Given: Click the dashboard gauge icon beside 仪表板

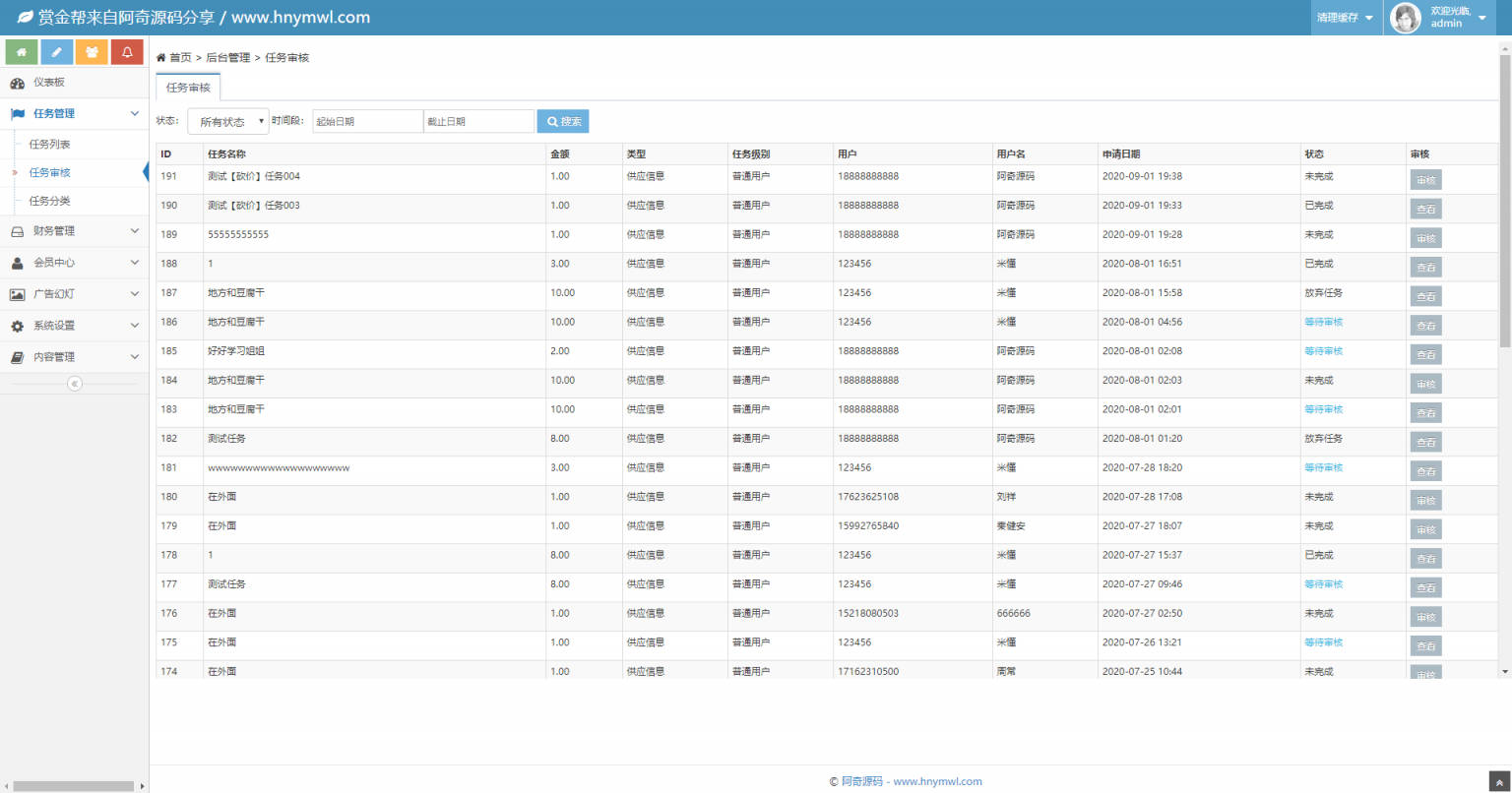Looking at the screenshot, I should (x=17, y=83).
